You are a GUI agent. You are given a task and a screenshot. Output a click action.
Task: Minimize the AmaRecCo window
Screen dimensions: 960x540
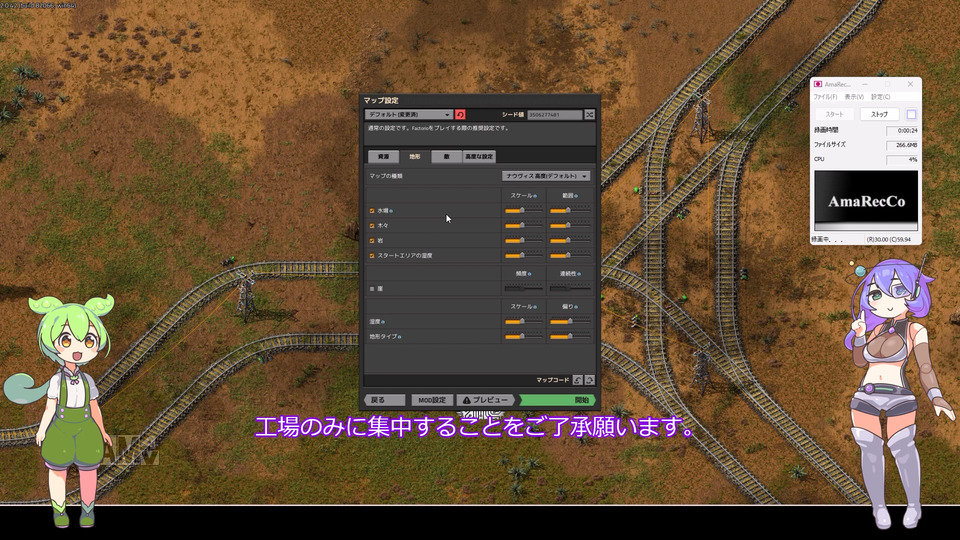(864, 84)
